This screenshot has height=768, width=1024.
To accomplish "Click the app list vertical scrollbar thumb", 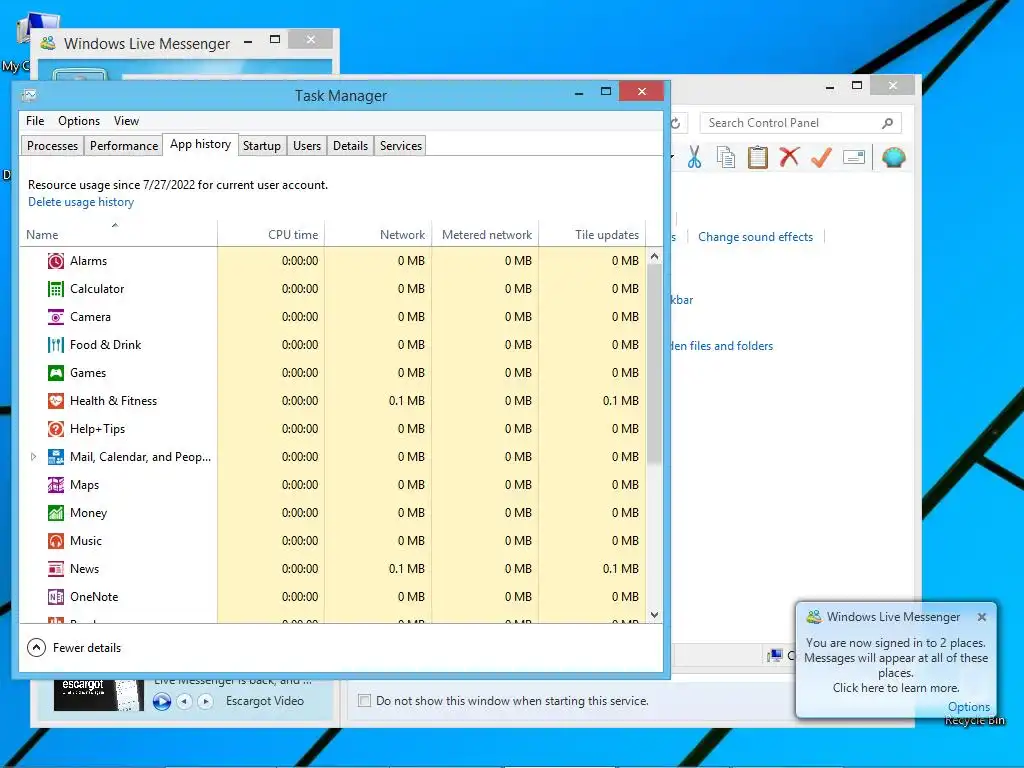I will tap(655, 364).
